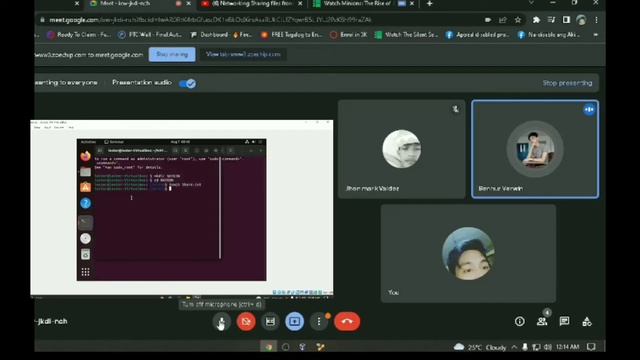Screen dimensions: 640x360
Task: Show hidden system tray icons chevron
Action: click(514, 347)
